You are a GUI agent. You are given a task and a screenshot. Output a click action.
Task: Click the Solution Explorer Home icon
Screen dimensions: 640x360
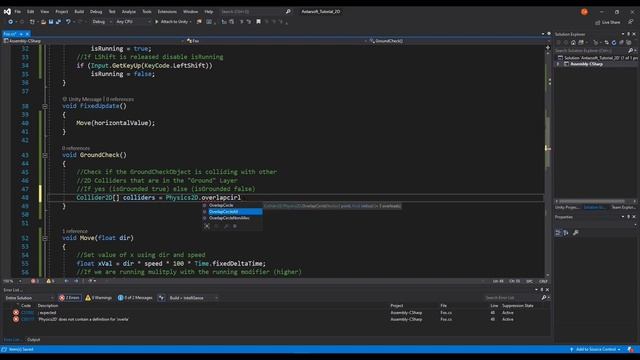[x=573, y=42]
